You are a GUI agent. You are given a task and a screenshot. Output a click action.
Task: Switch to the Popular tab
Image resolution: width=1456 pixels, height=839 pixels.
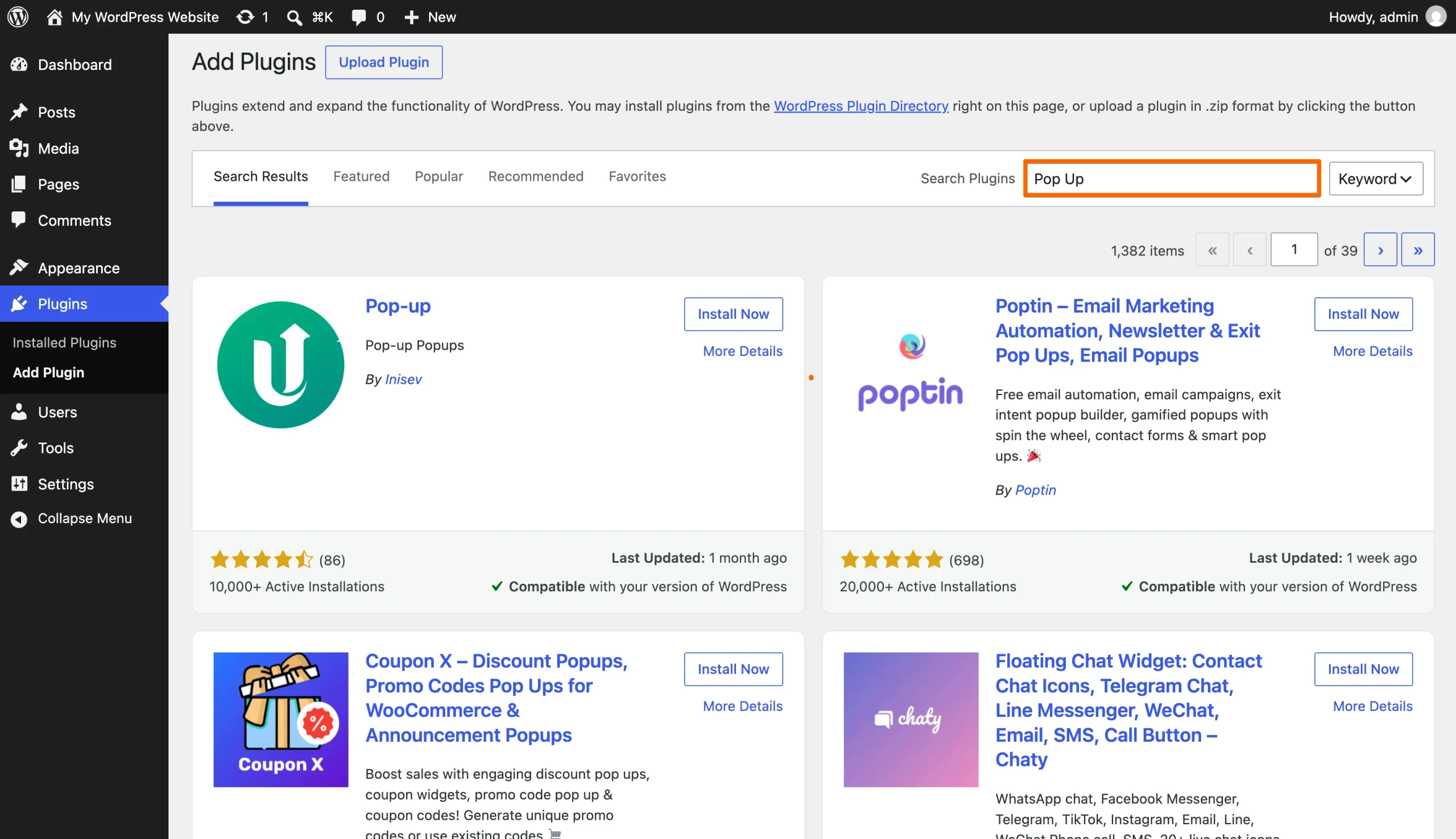point(439,176)
